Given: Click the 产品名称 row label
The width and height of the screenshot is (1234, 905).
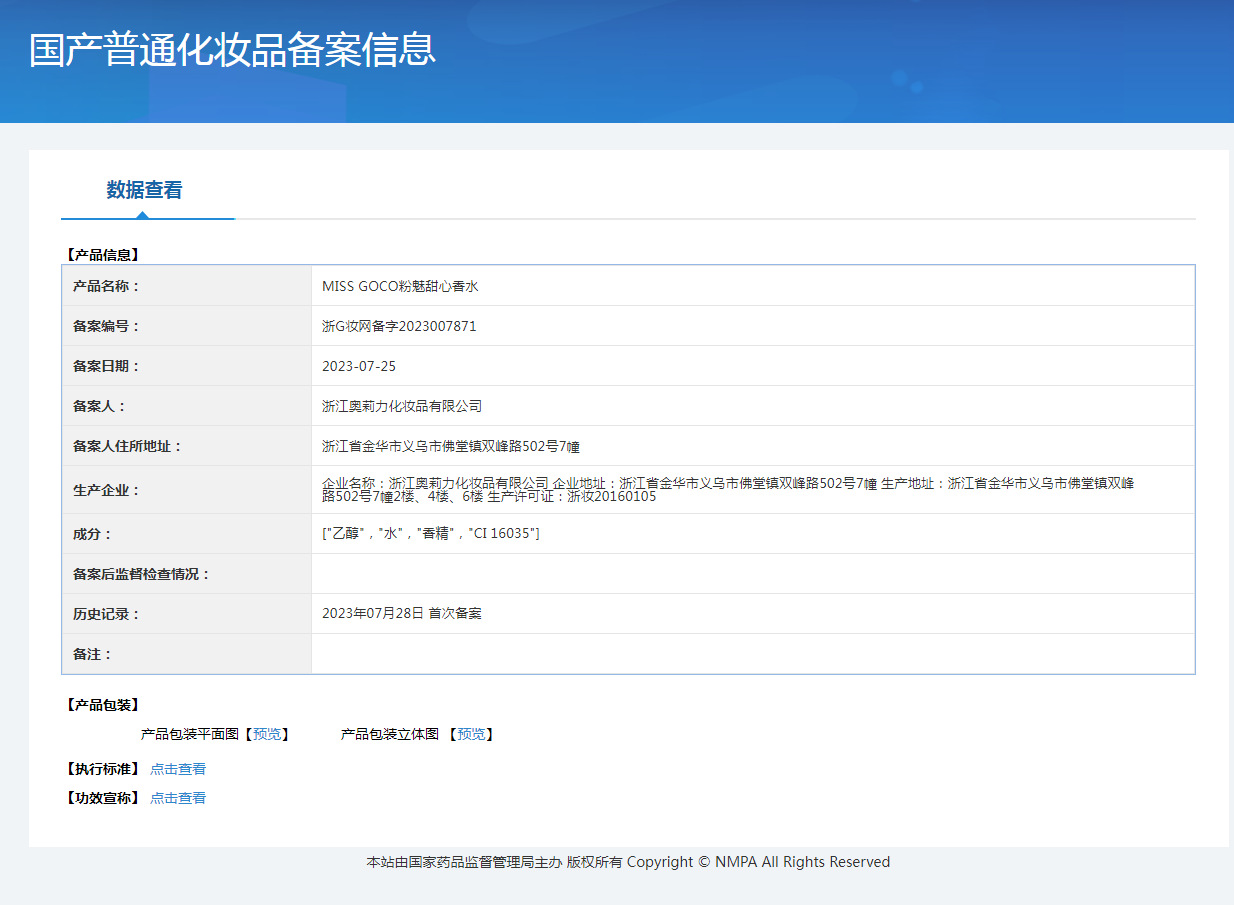Looking at the screenshot, I should [x=107, y=286].
